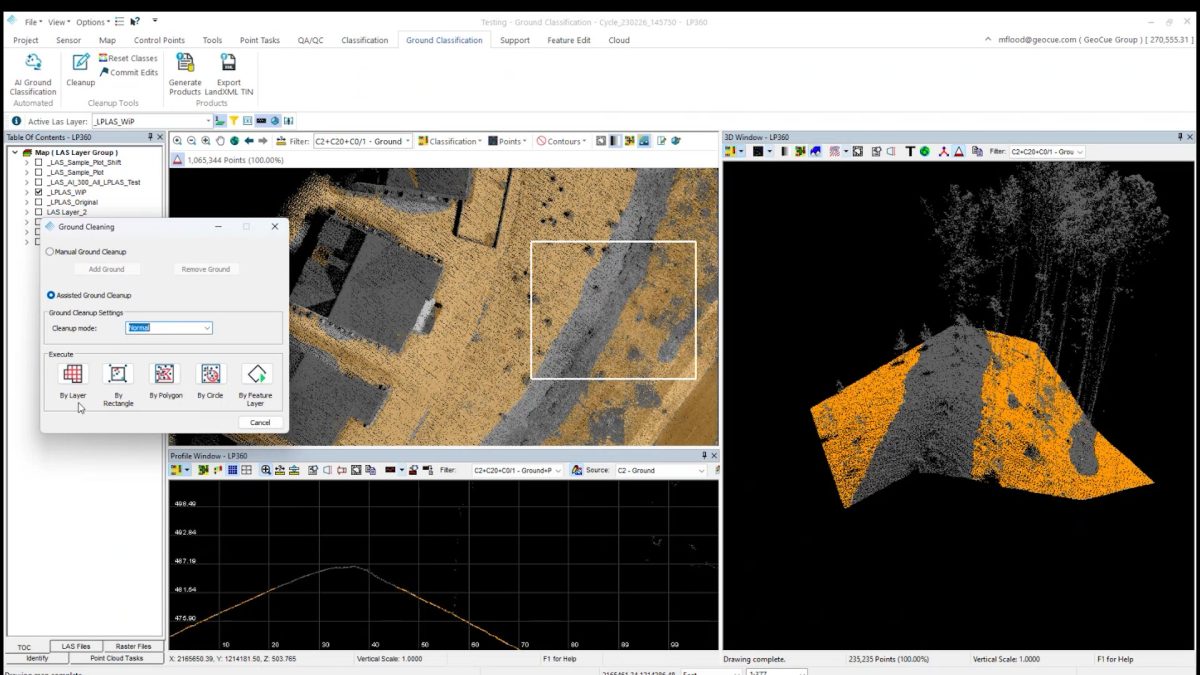1200x675 pixels.
Task: Pin the Table Of Contents panel
Action: point(150,137)
